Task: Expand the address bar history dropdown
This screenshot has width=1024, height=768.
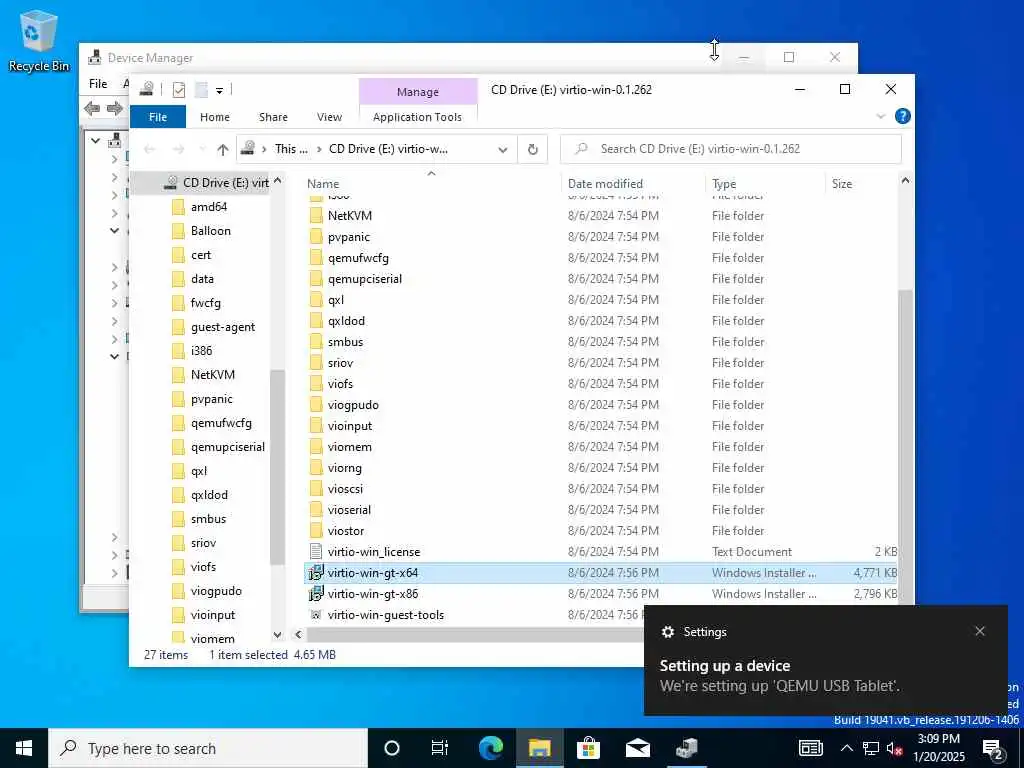Action: pos(503,150)
